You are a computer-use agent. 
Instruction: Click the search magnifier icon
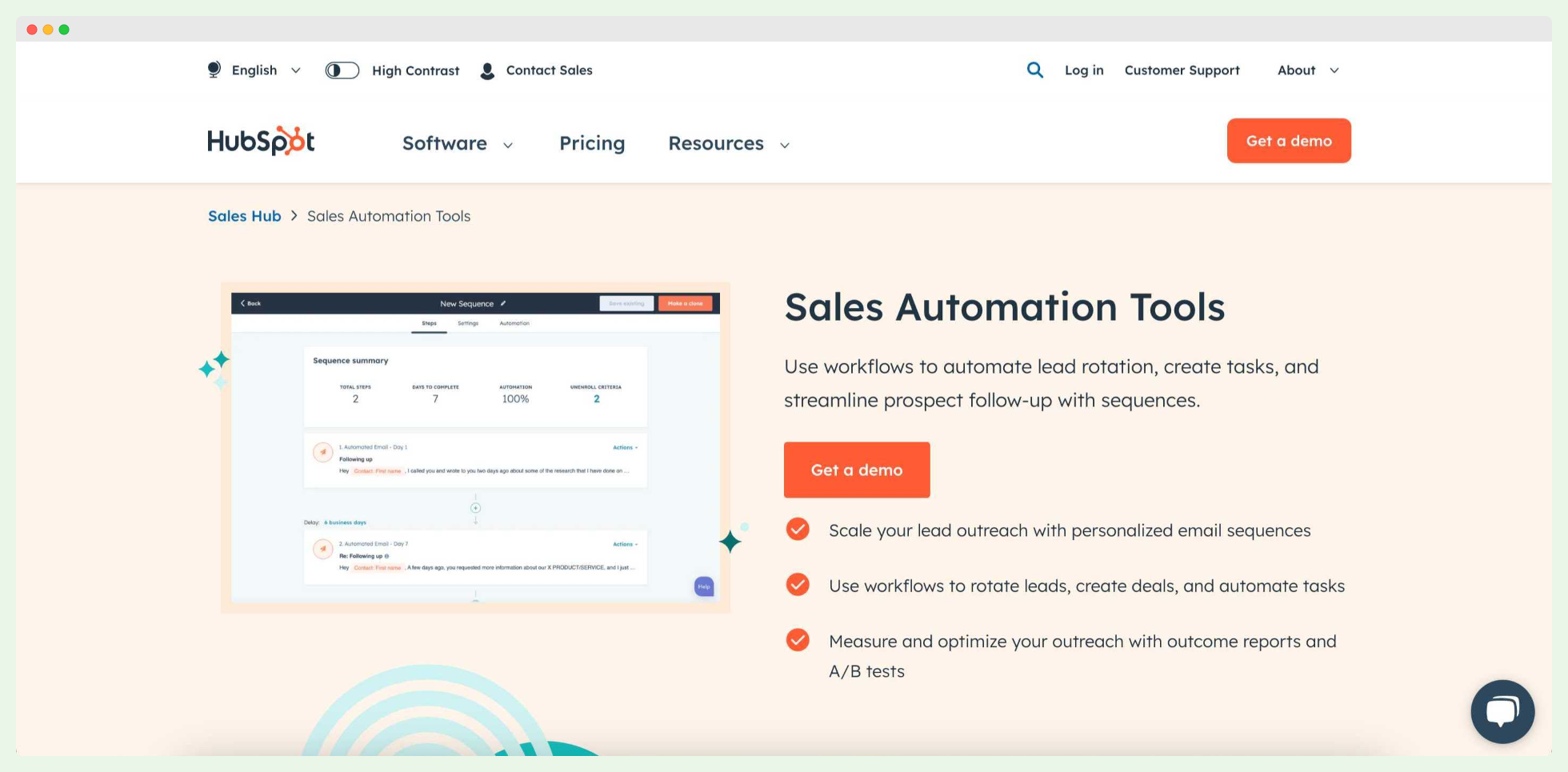click(1034, 70)
